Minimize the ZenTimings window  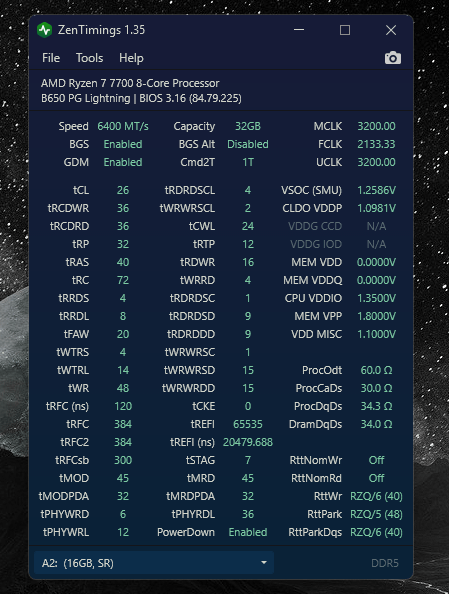[299, 30]
